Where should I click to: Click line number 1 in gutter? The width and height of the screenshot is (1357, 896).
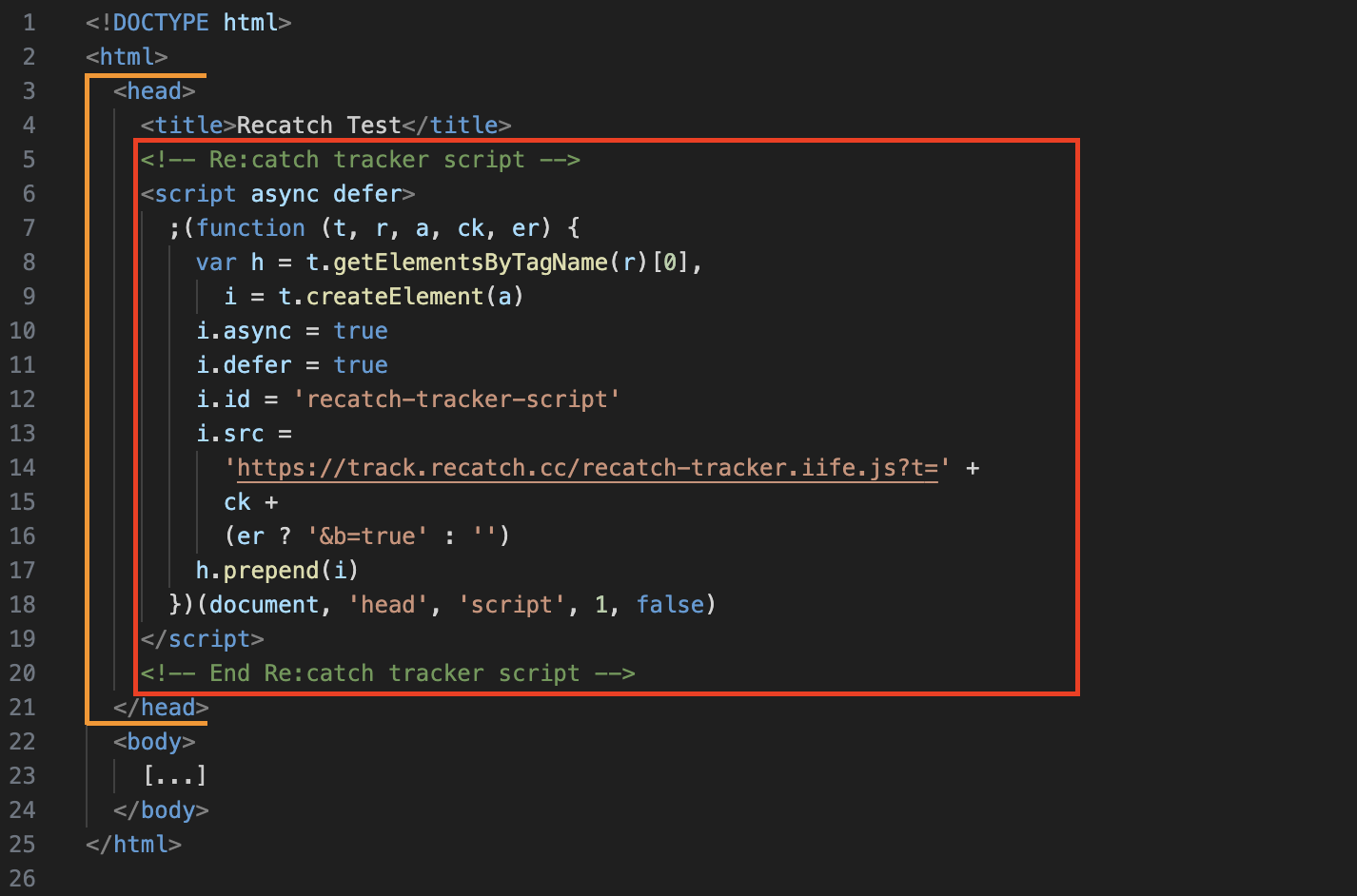coord(29,23)
